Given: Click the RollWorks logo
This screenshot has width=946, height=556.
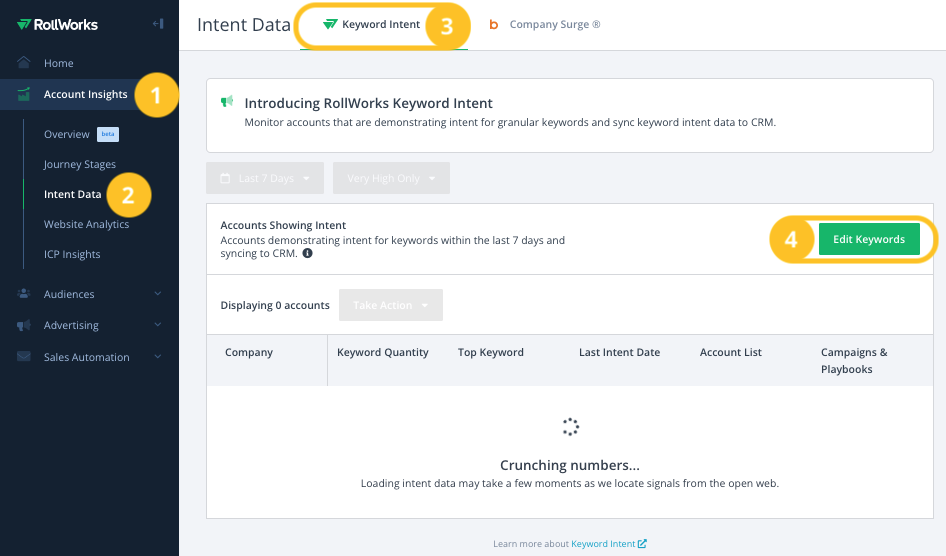Looking at the screenshot, I should click(57, 25).
